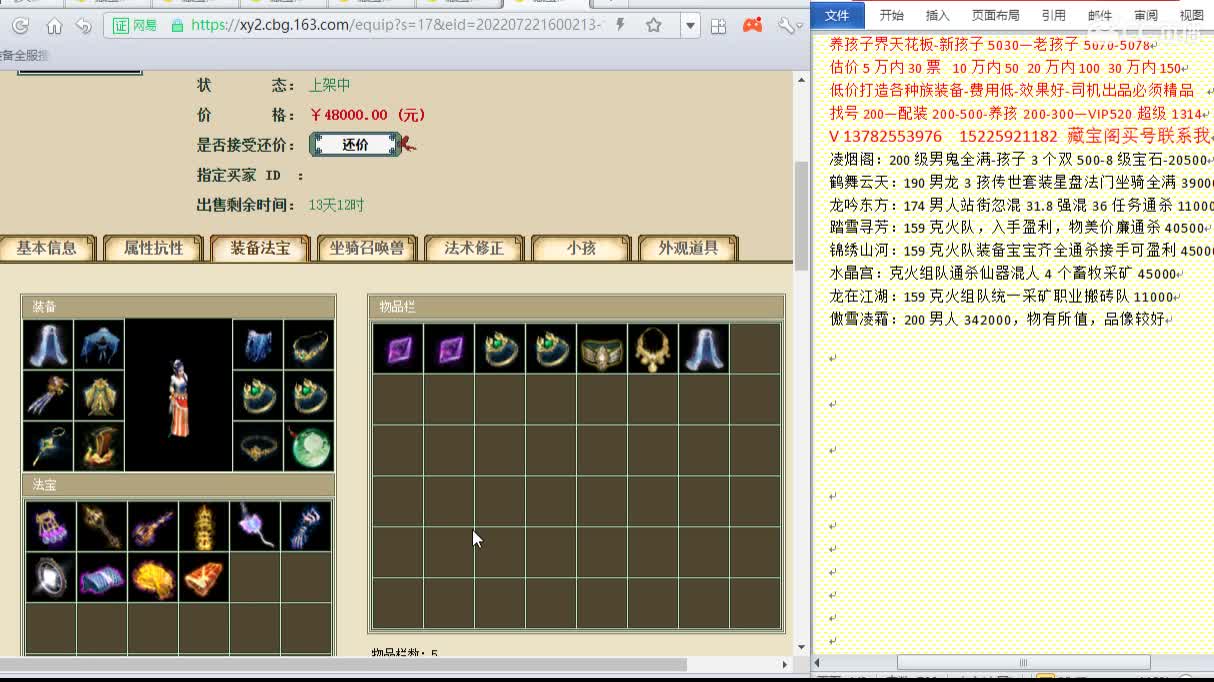The height and width of the screenshot is (682, 1214).
Task: Open address bar history dropdown arrow
Action: coord(690,26)
